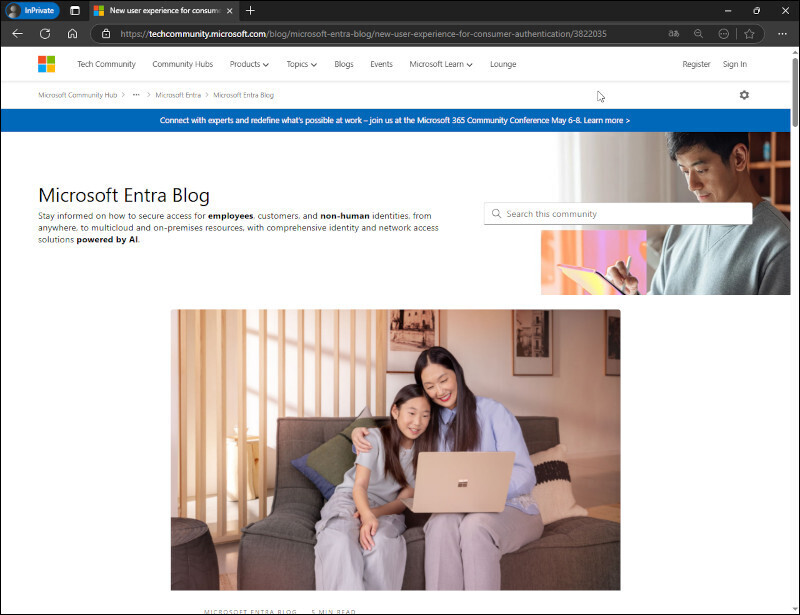
Task: Click the Register link
Action: coord(696,64)
